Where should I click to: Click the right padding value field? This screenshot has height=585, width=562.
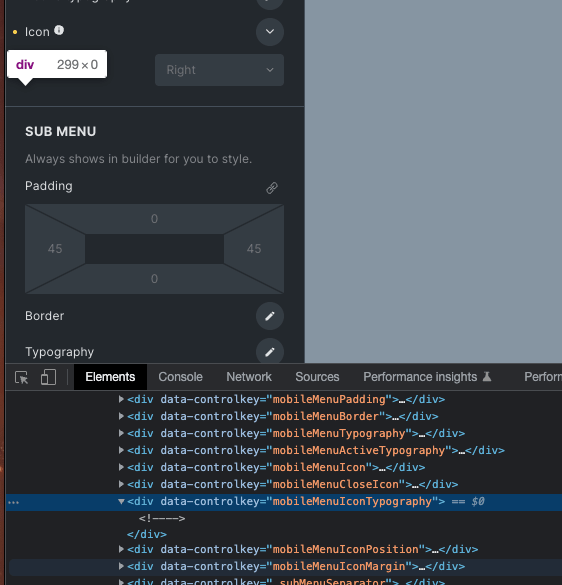coord(254,249)
